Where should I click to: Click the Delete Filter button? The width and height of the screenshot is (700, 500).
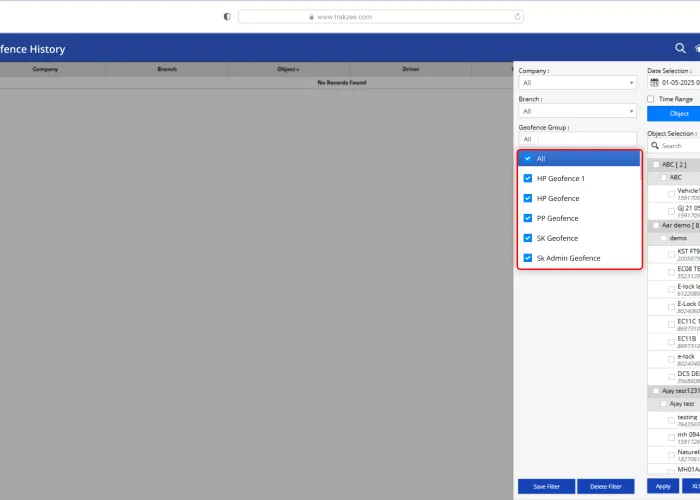tap(606, 486)
